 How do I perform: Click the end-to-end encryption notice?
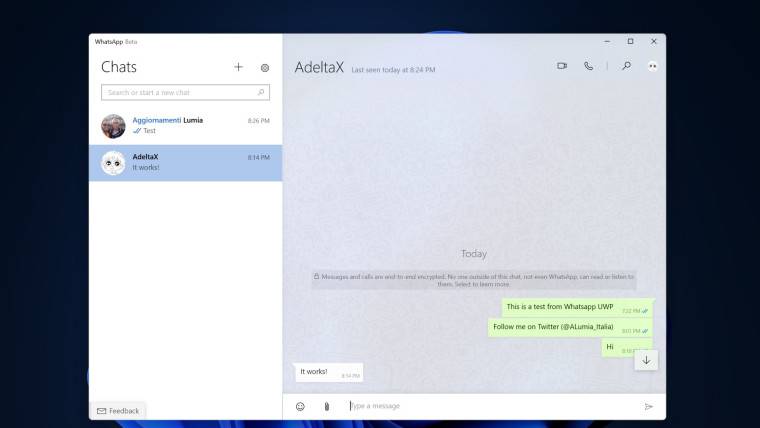click(474, 280)
